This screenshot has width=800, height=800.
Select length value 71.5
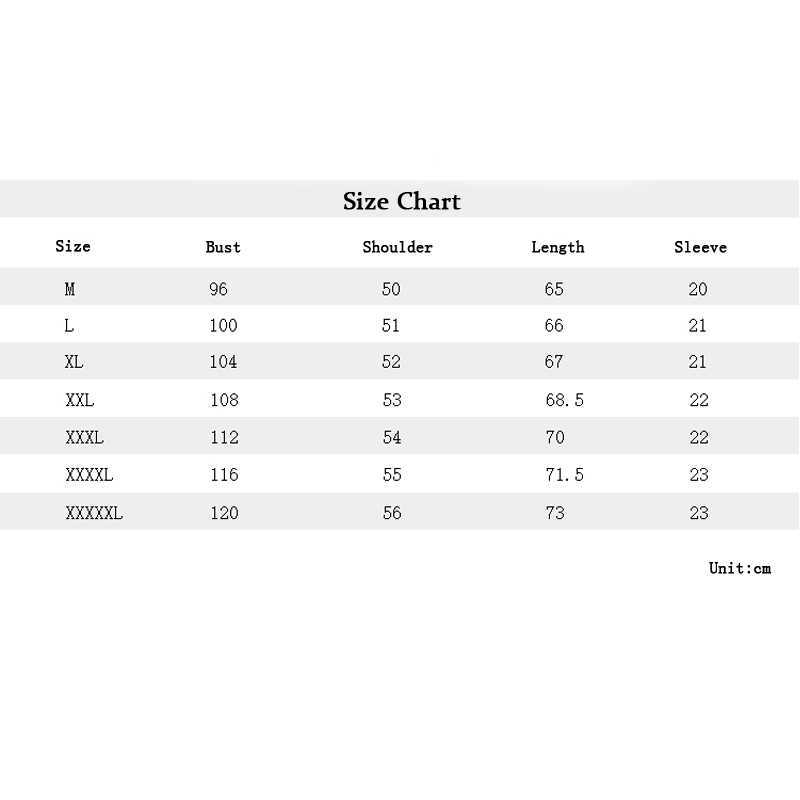coord(564,475)
